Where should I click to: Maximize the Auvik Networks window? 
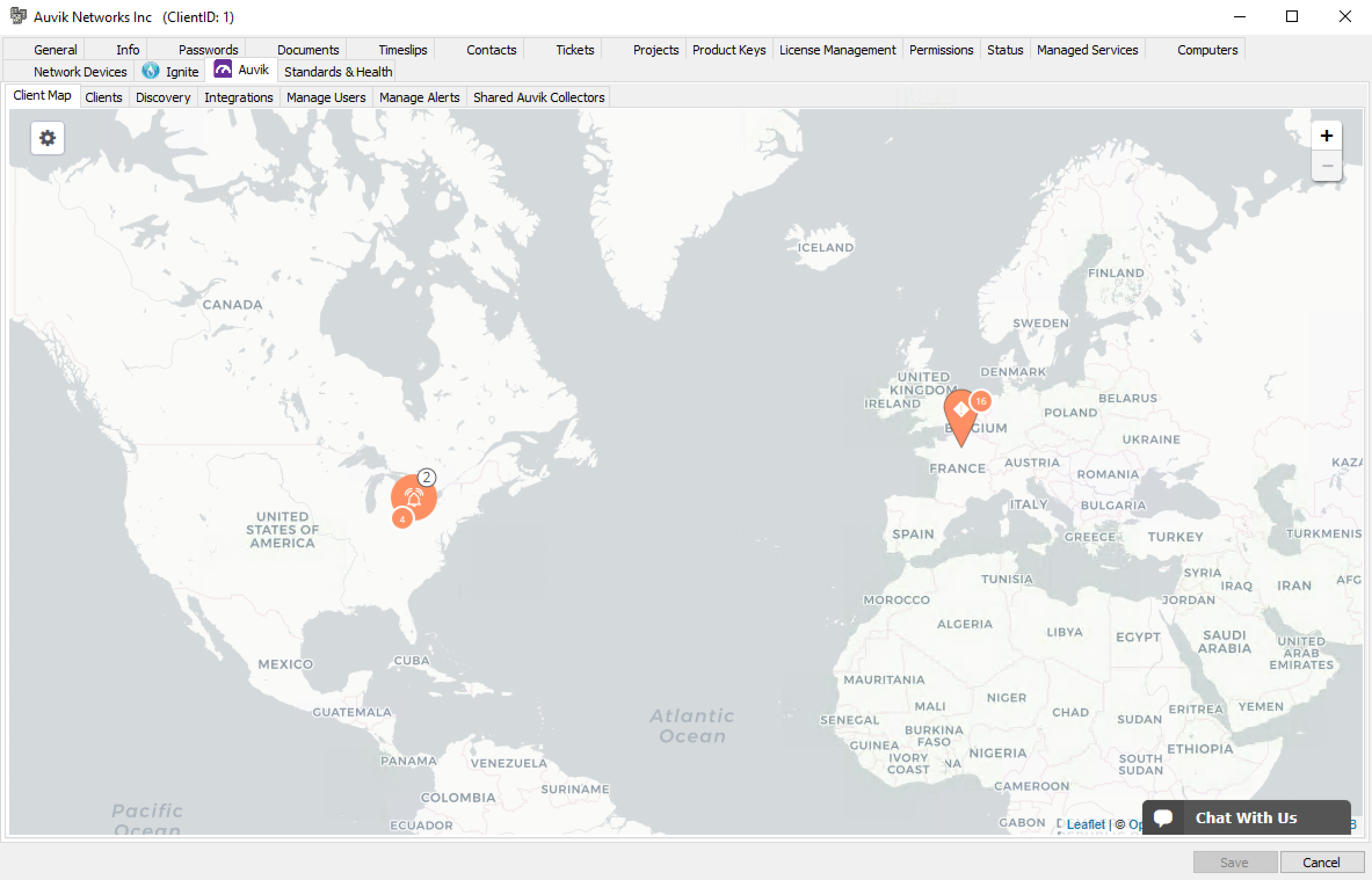pos(1292,17)
